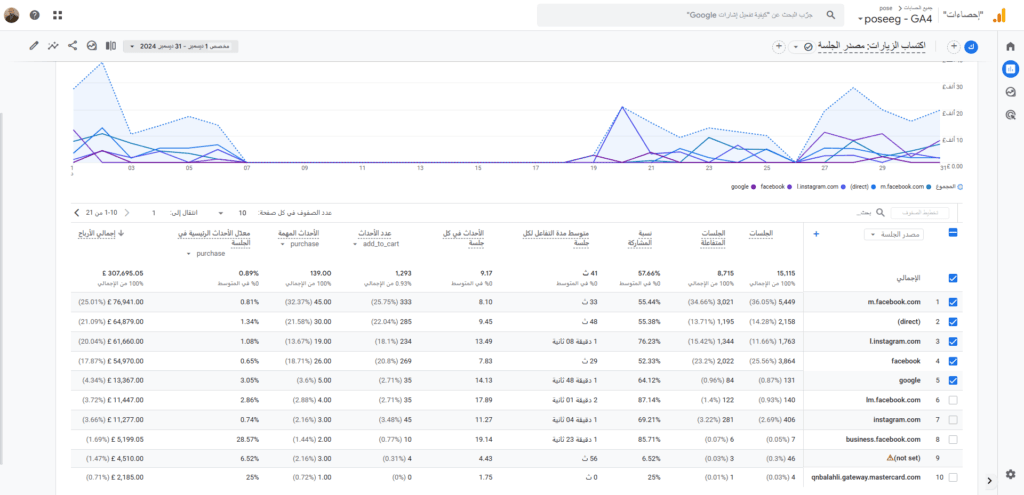Click the Home icon in right sidebar
The width and height of the screenshot is (1024, 495).
tap(1010, 46)
